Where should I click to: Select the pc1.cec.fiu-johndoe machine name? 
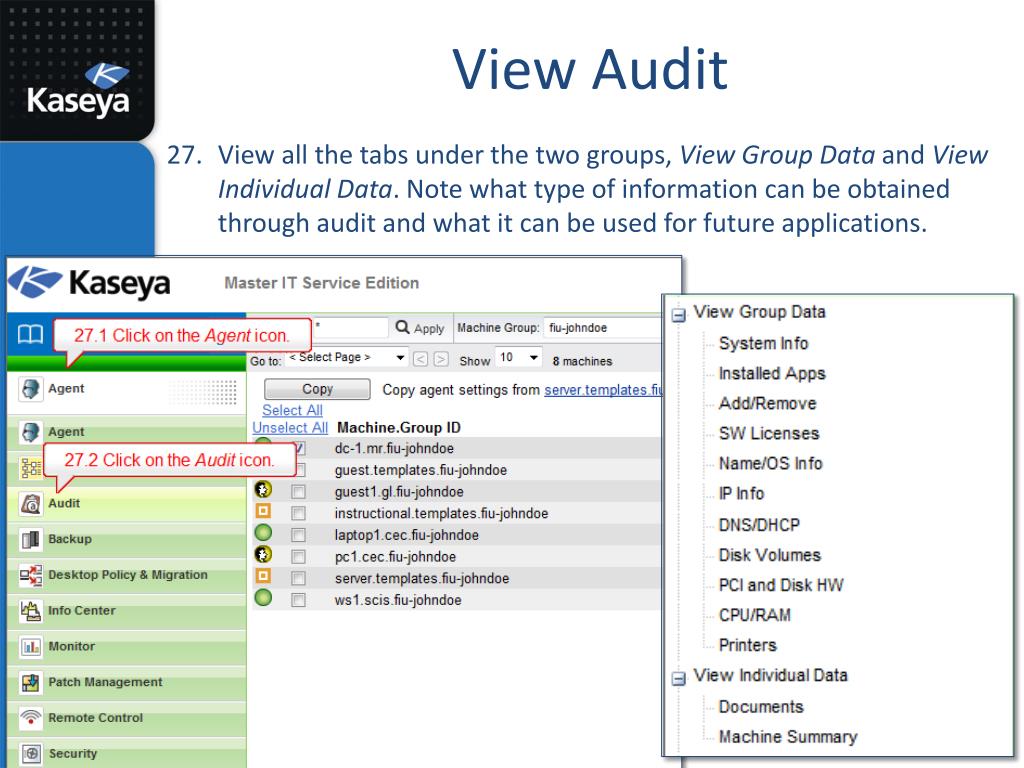395,557
